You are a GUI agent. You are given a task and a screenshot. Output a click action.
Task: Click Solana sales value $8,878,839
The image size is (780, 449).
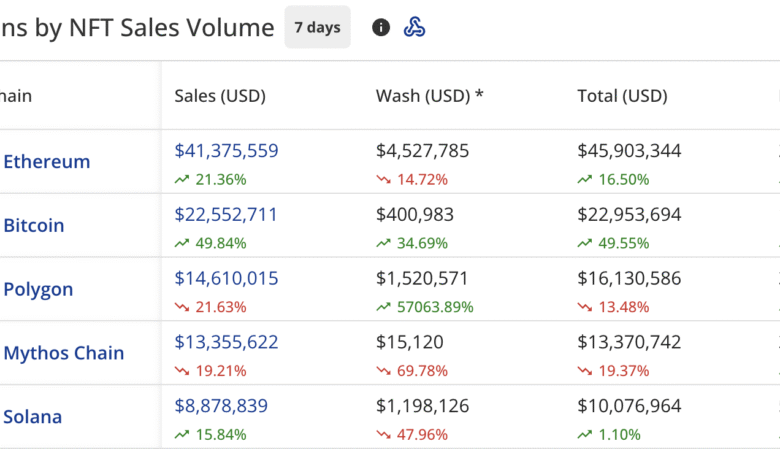pyautogui.click(x=221, y=406)
